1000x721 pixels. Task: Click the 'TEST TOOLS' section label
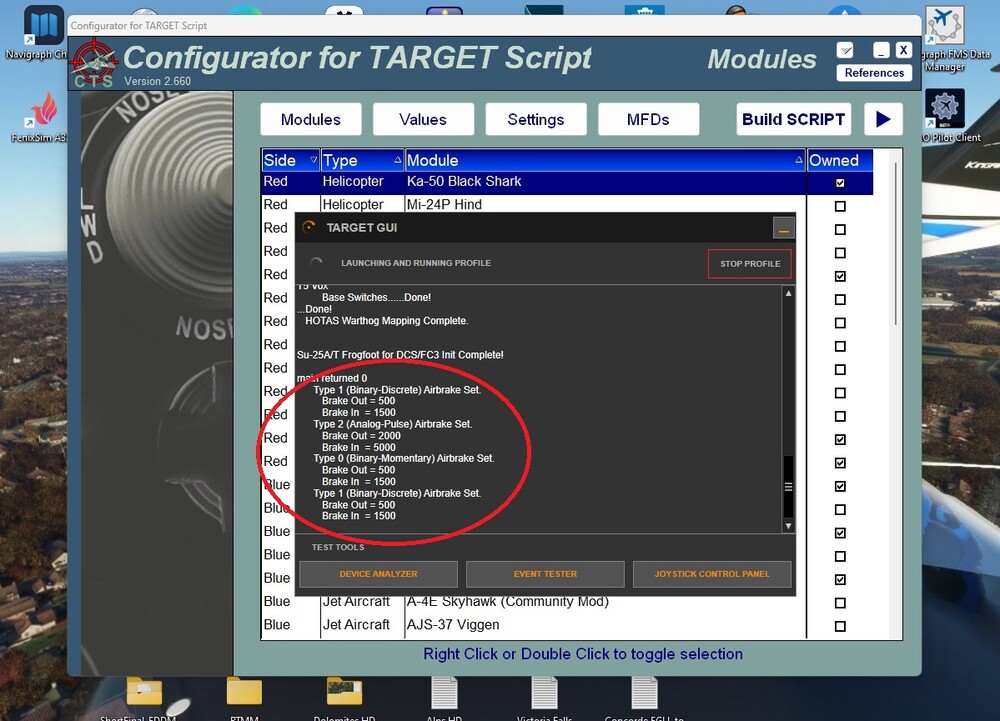coord(338,547)
